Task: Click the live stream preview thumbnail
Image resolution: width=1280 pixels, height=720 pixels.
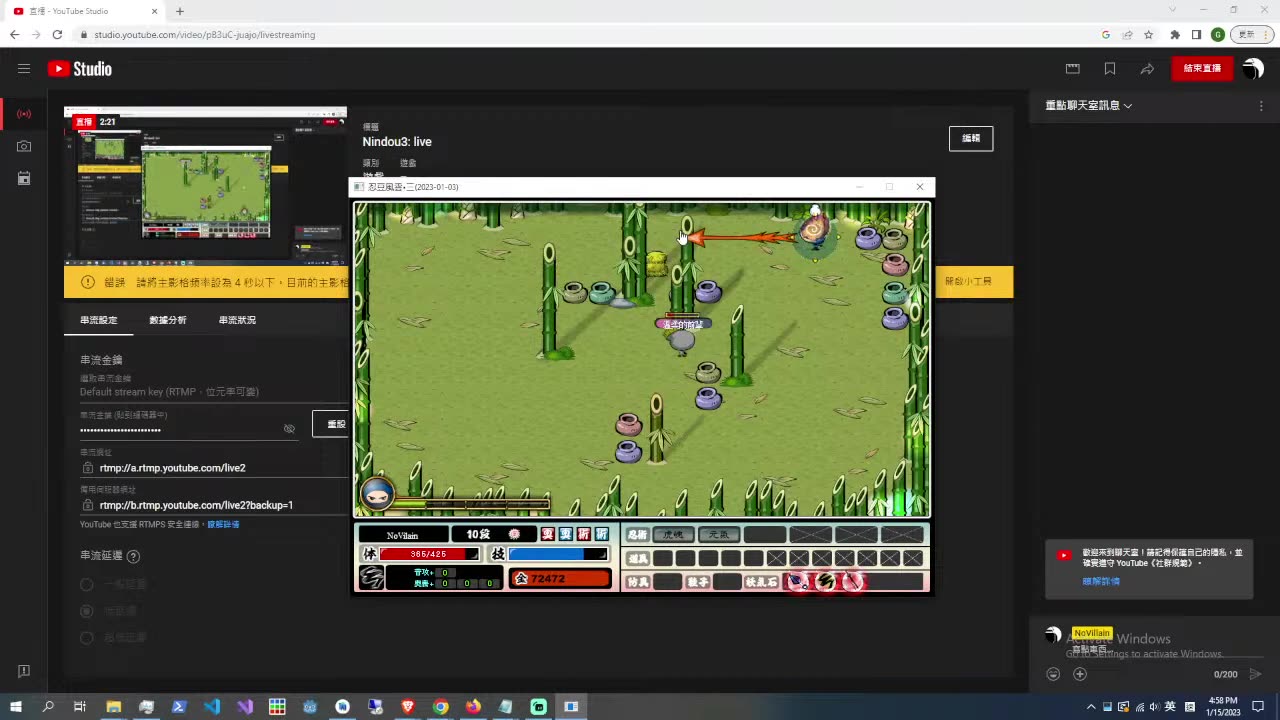Action: [205, 185]
